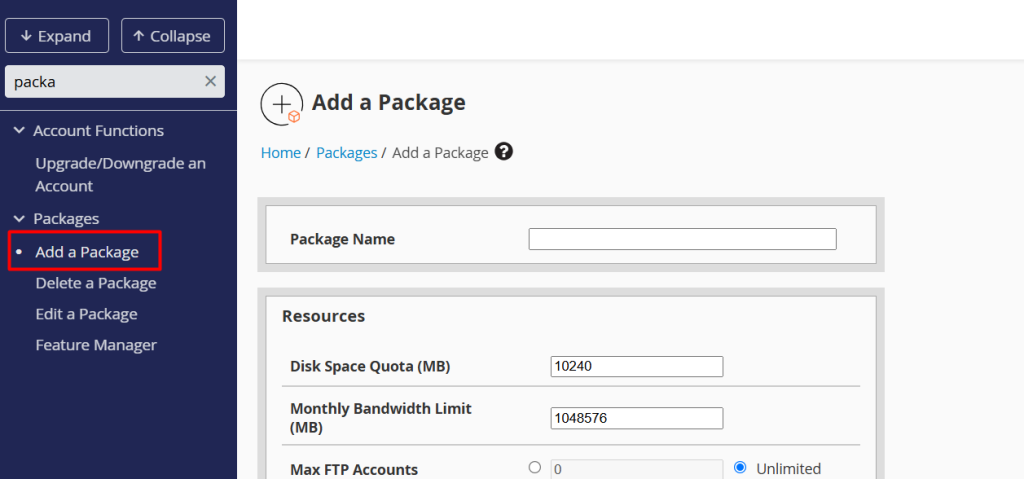The width and height of the screenshot is (1024, 479).
Task: Click the 'Add a Package' page title
Action: click(x=389, y=103)
